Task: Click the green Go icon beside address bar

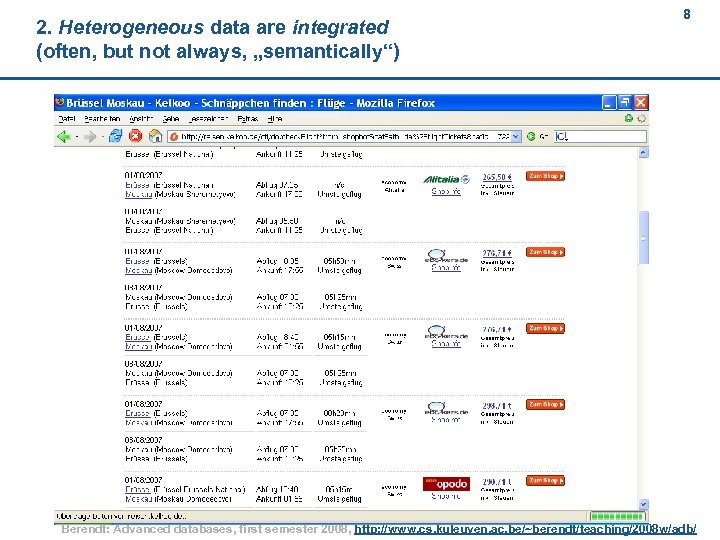Action: pos(531,136)
